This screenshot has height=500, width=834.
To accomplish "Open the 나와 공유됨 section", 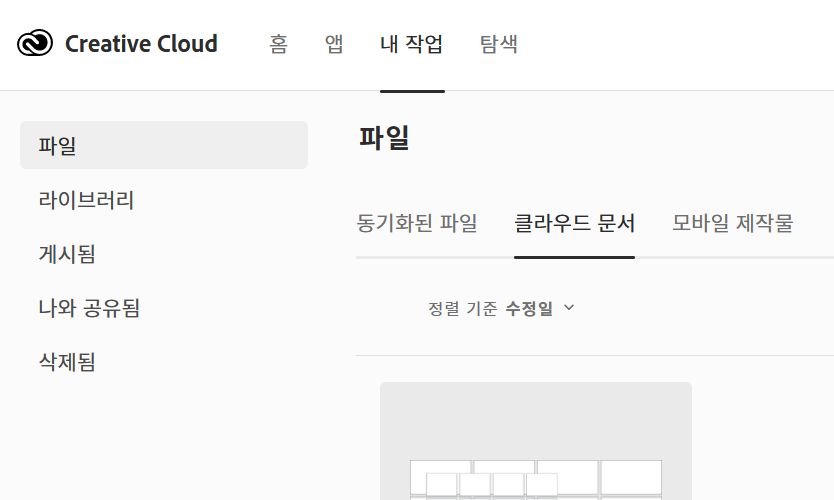I will (89, 308).
